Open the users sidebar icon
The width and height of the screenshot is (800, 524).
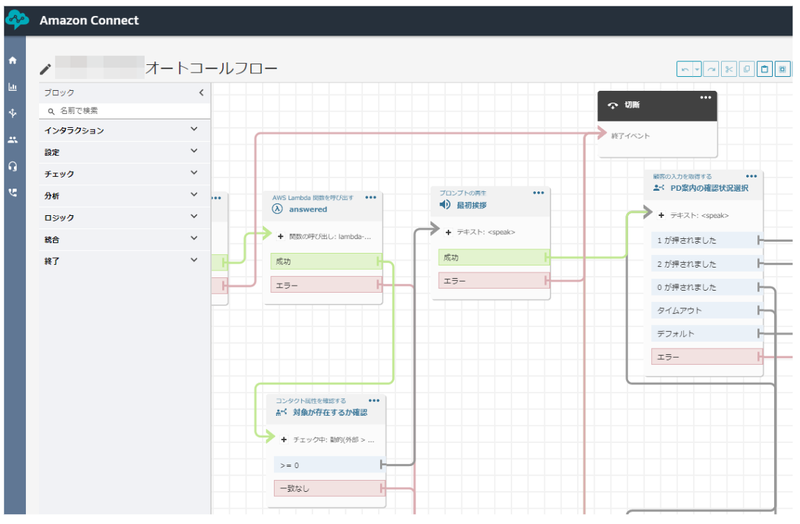pos(13,140)
